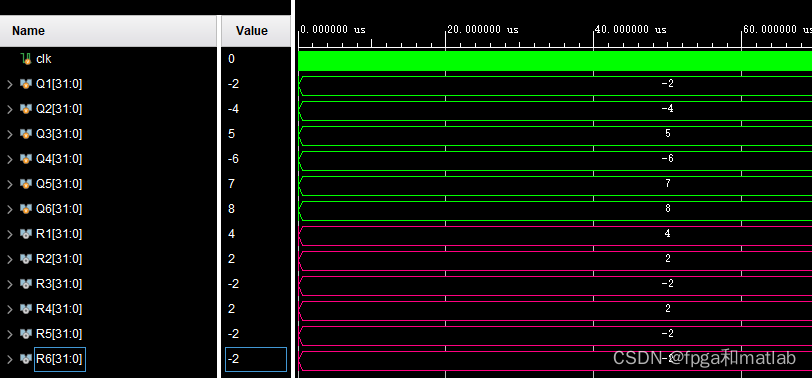This screenshot has height=378, width=812.
Task: Click the Q6 bus signal icon
Action: pyautogui.click(x=26, y=209)
